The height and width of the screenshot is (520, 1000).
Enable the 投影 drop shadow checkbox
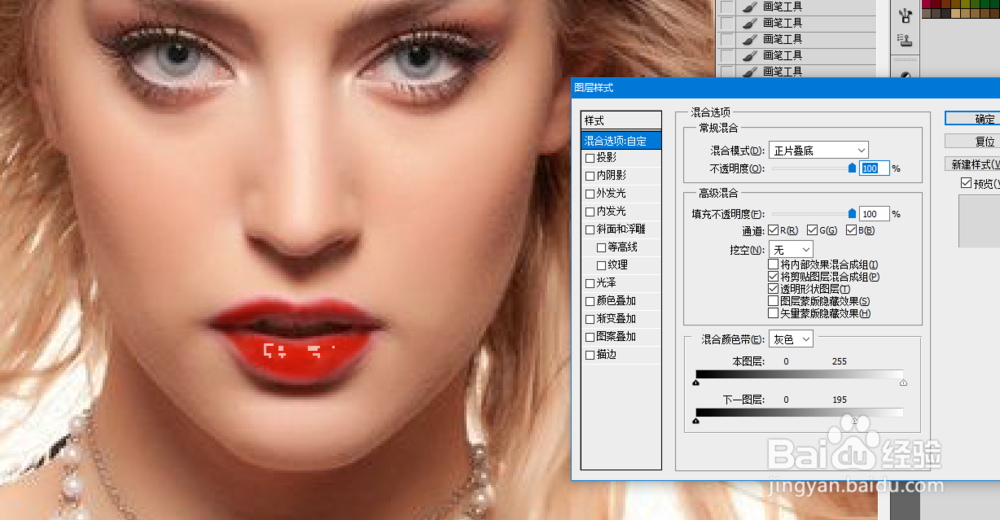(x=590, y=158)
